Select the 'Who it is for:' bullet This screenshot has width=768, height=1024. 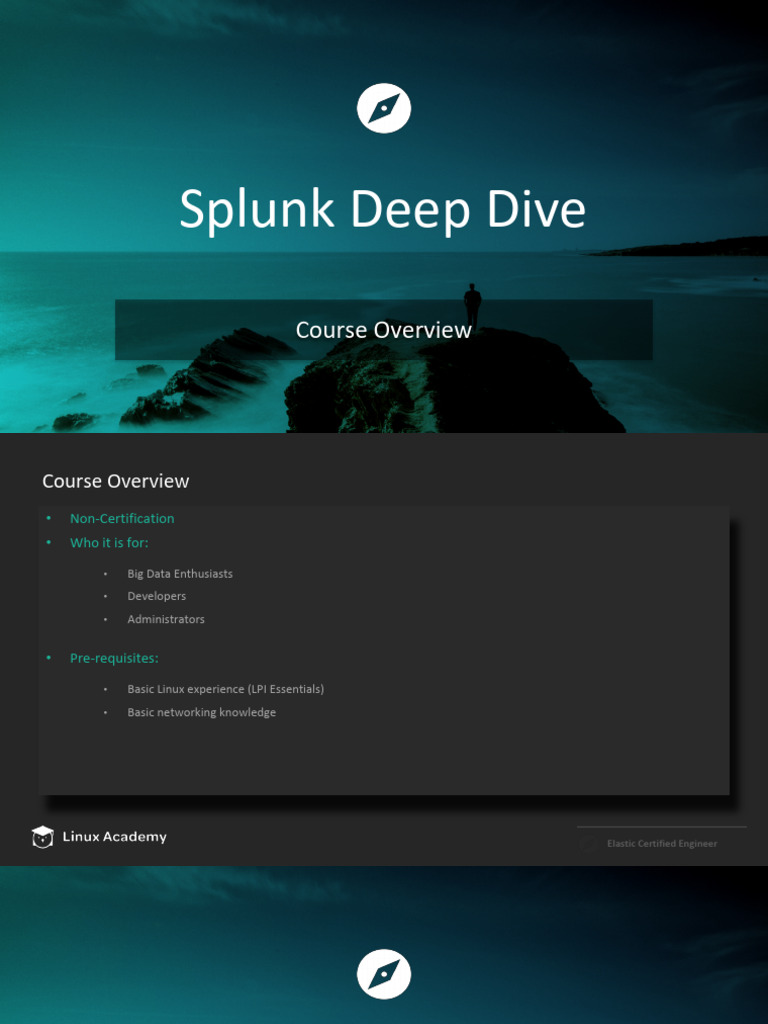pos(109,543)
